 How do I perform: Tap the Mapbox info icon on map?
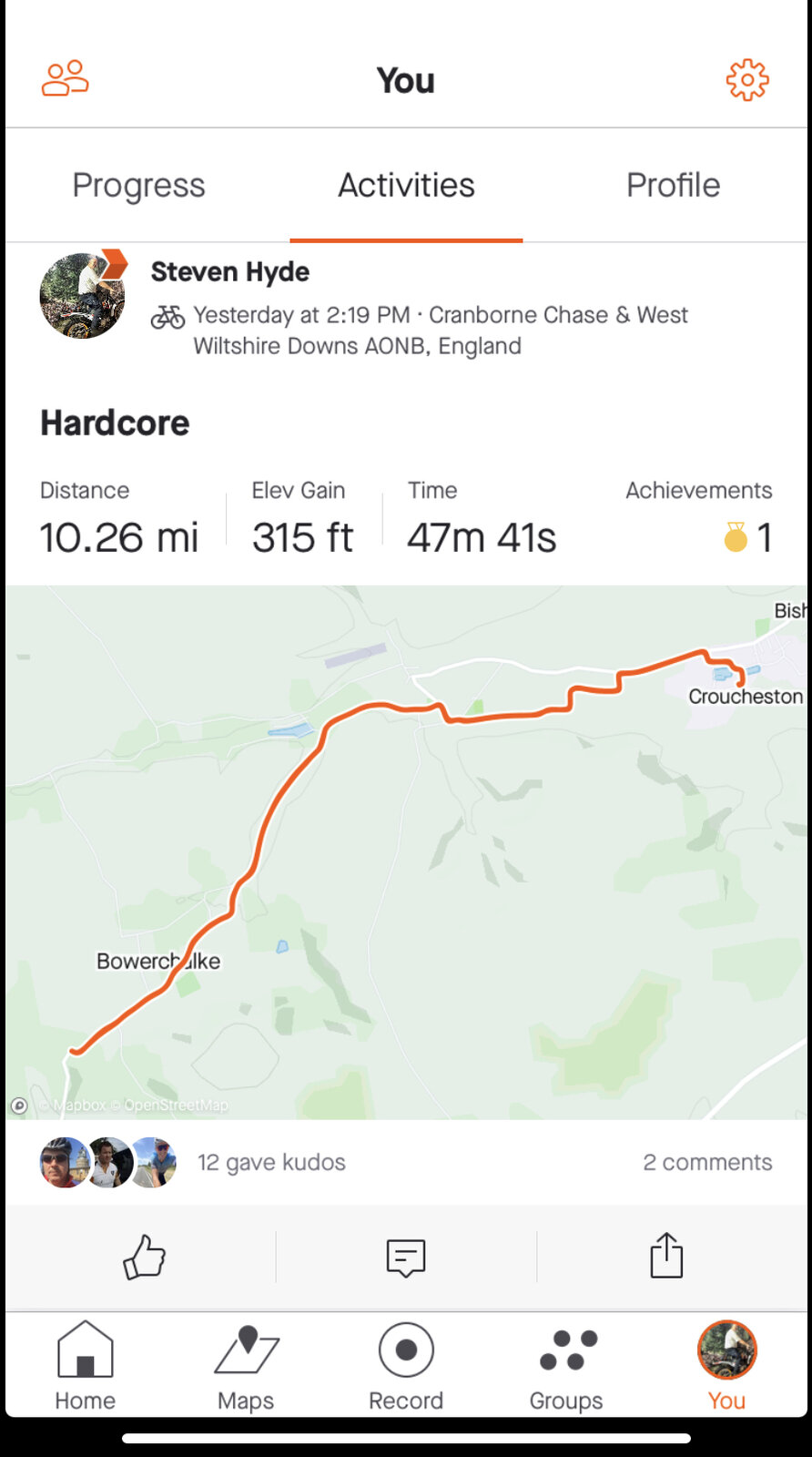coord(19,1105)
